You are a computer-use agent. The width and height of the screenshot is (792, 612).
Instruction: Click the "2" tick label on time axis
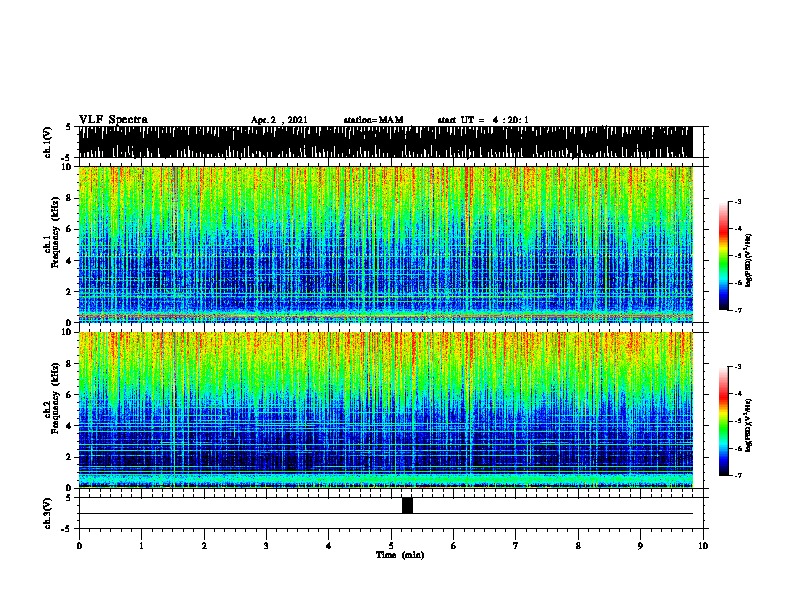click(204, 546)
